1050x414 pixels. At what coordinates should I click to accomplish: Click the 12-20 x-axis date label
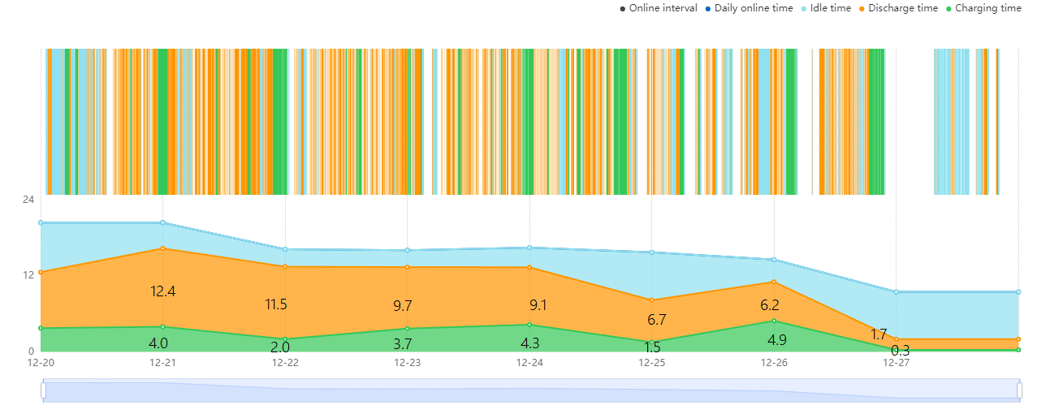[41, 363]
